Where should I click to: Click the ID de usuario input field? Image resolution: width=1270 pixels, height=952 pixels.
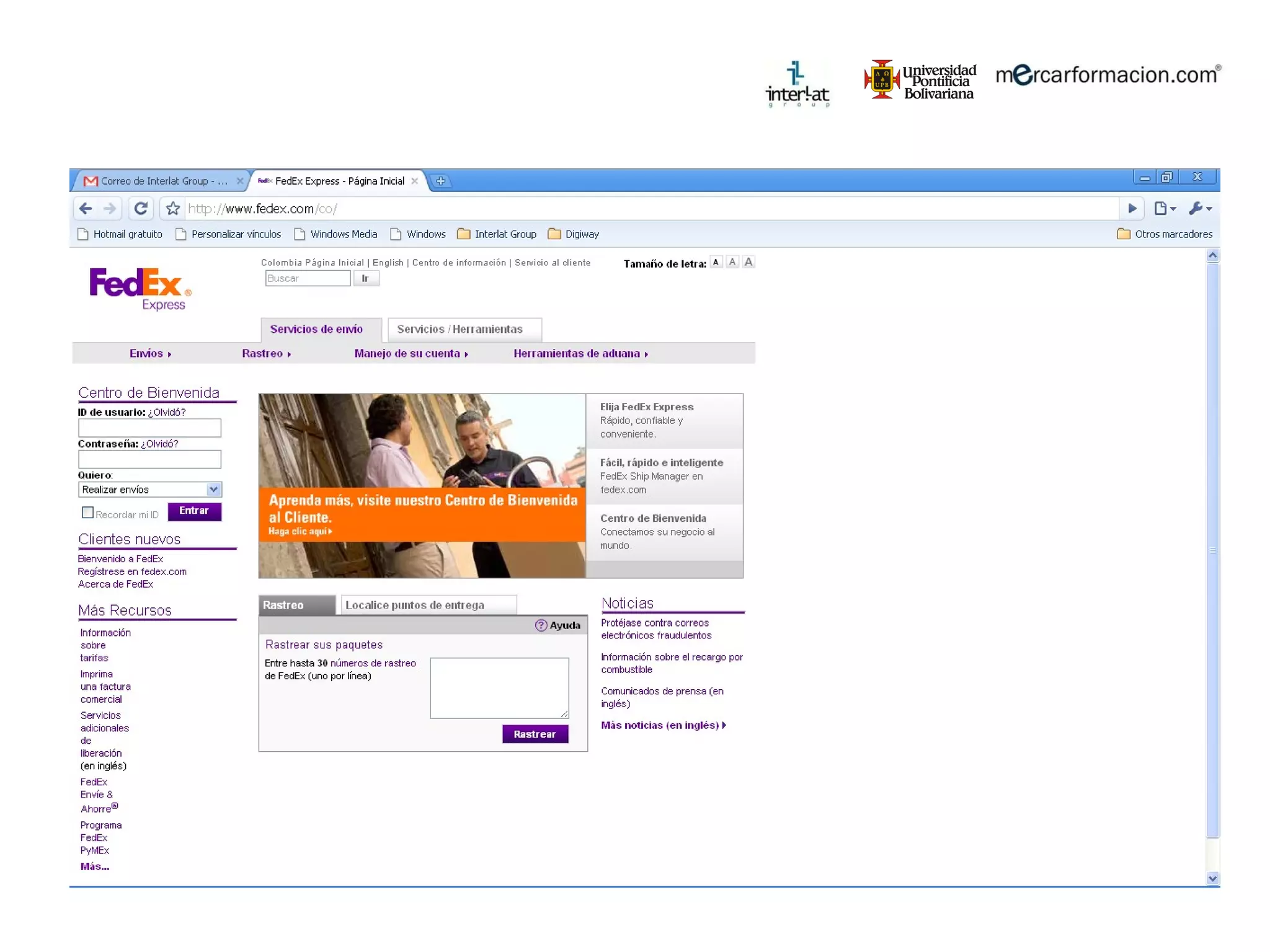coord(149,428)
